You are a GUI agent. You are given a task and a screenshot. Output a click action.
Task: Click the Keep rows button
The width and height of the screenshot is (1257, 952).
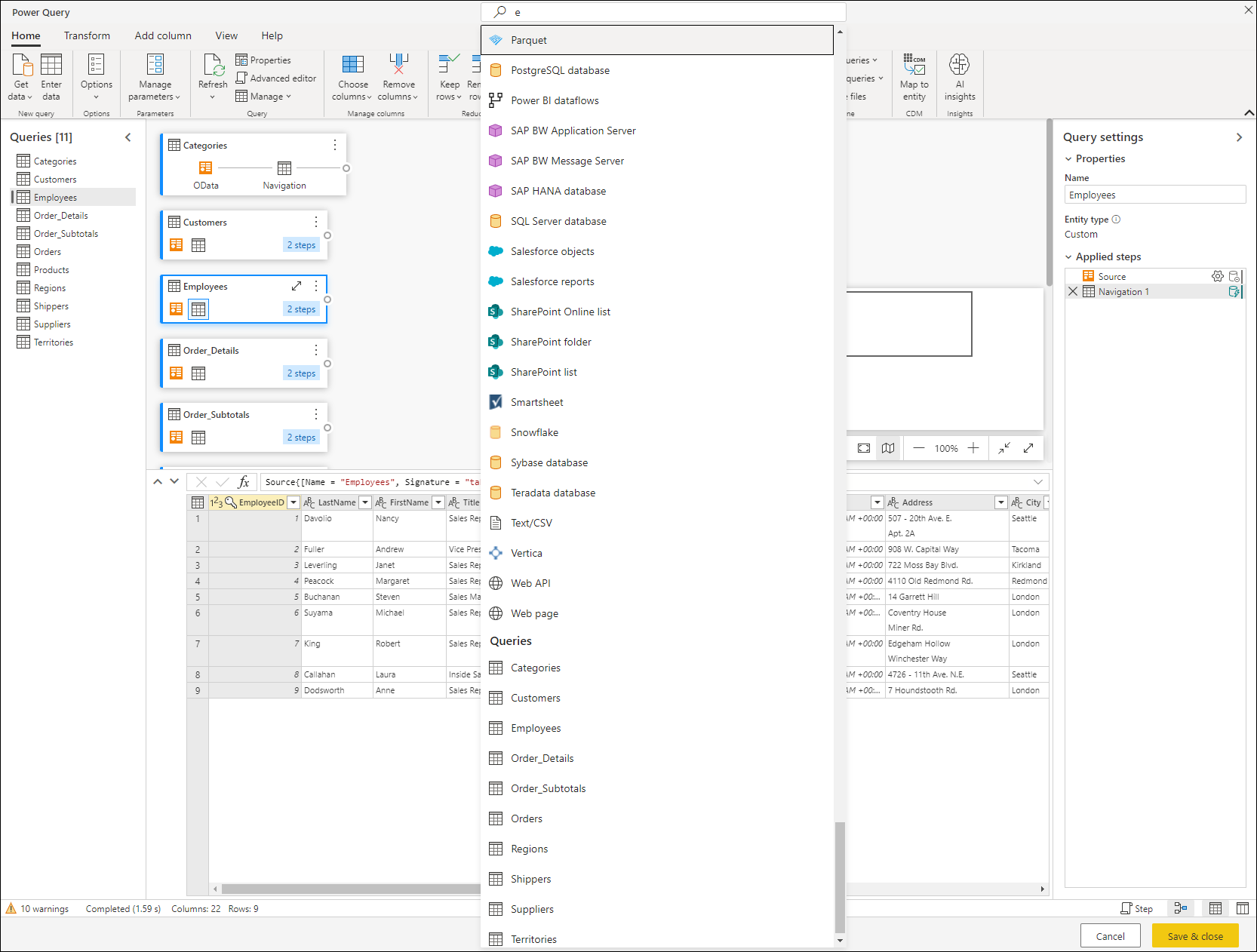coord(450,77)
